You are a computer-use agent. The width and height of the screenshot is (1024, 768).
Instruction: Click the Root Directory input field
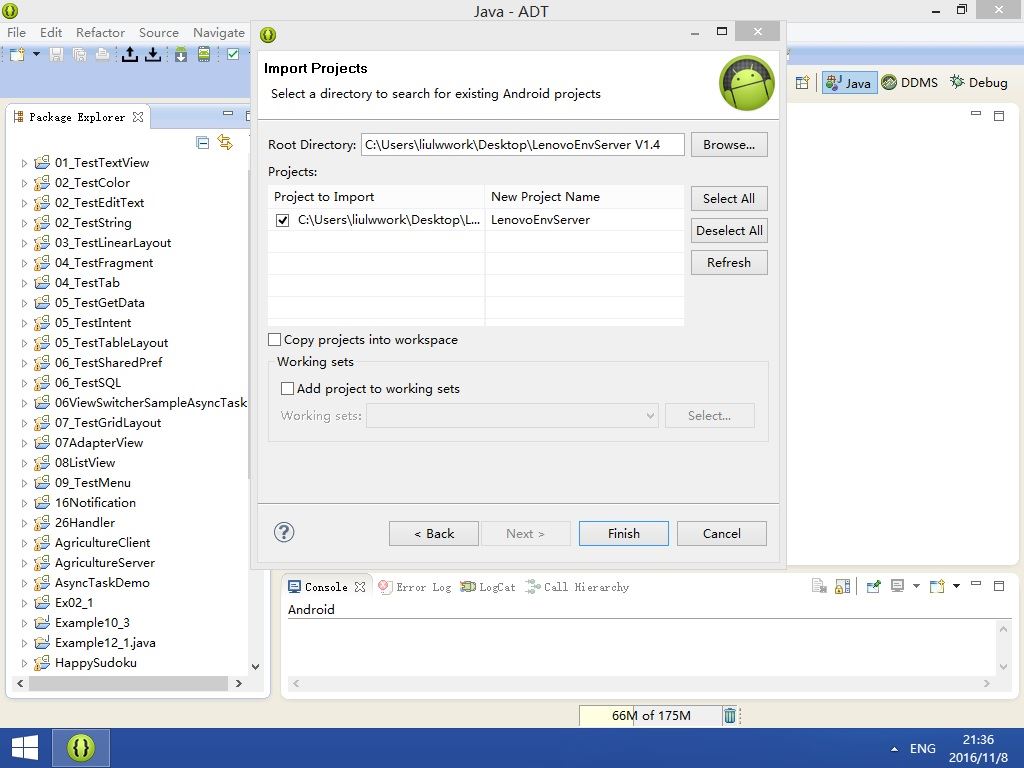[x=522, y=144]
